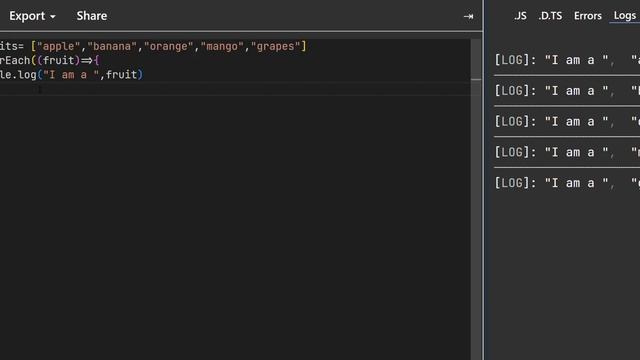Open the Export dropdown menu

click(32, 16)
